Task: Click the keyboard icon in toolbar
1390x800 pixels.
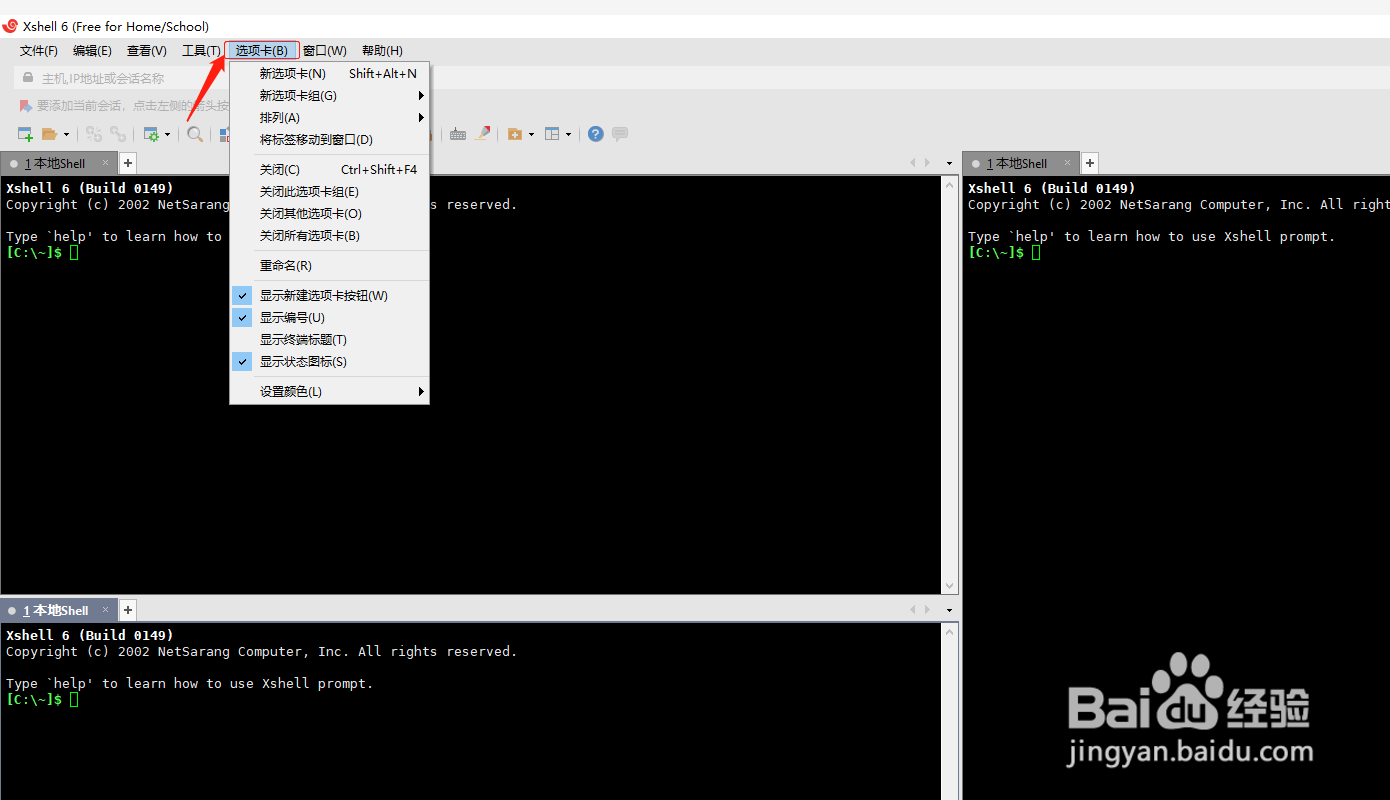Action: (x=458, y=134)
